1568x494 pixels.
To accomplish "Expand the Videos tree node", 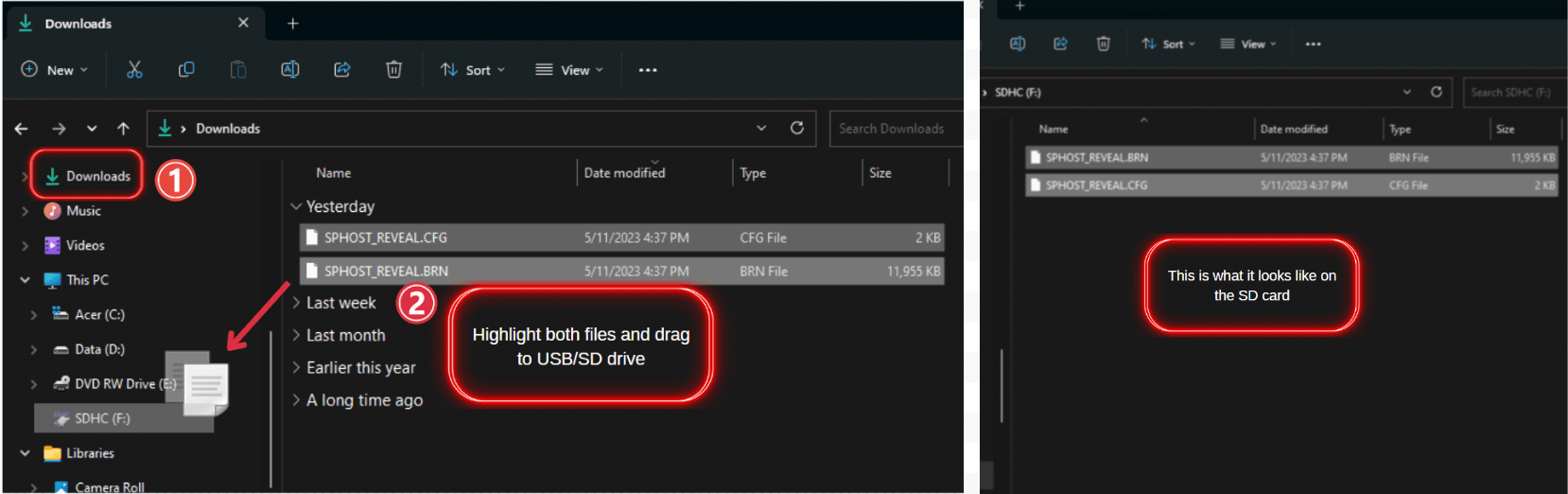I will (25, 246).
